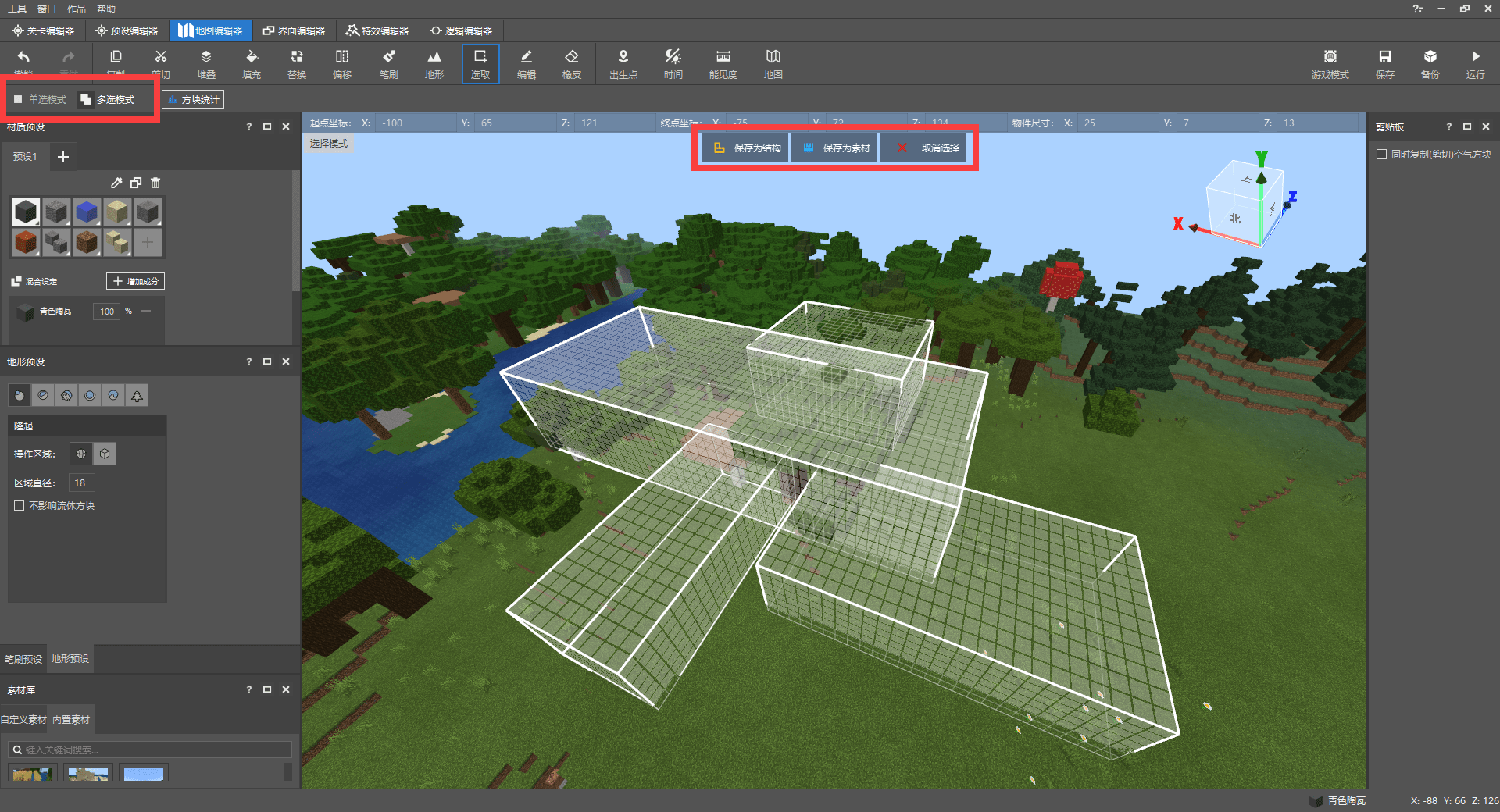Click 取消选择 button
Screen dimensions: 1500x812
[924, 148]
